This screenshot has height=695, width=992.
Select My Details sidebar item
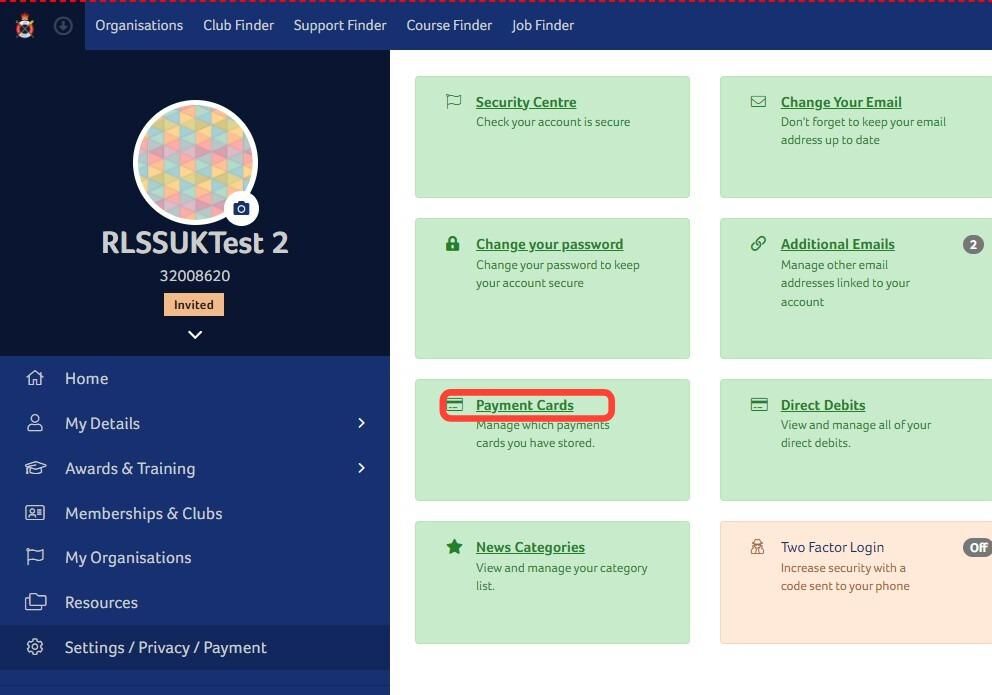tap(195, 423)
